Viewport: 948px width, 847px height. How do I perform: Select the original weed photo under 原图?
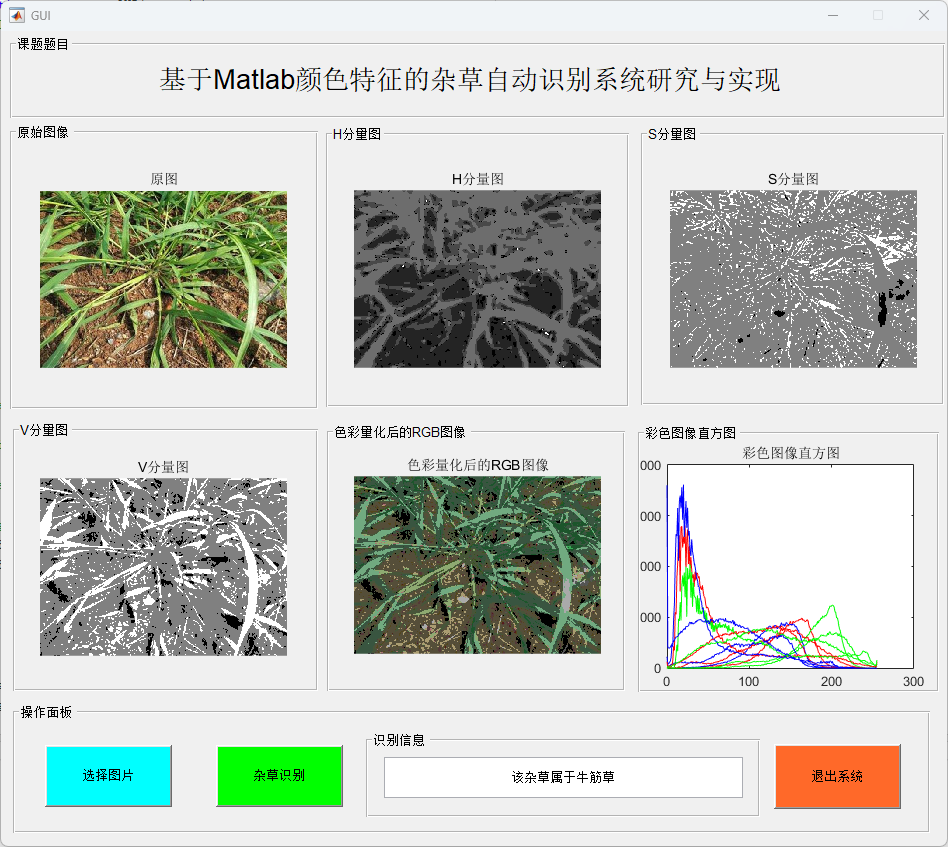click(x=163, y=280)
